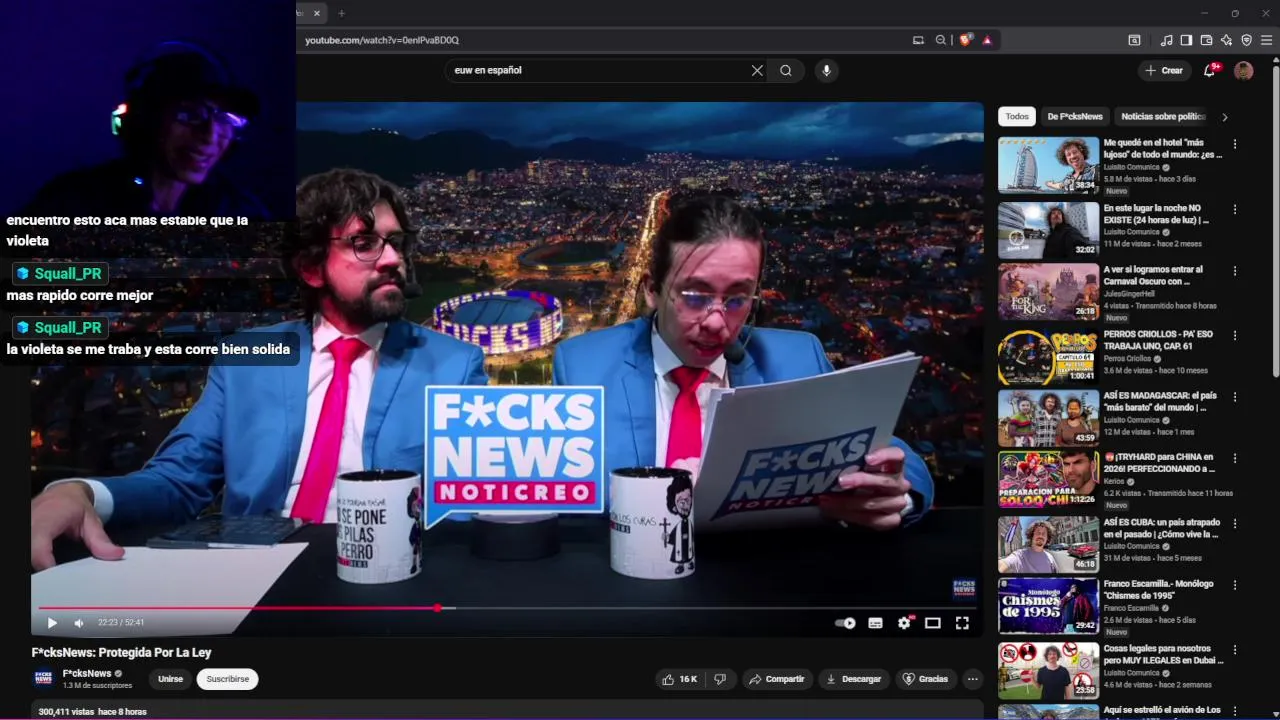This screenshot has height=720, width=1280.
Task: Open the three-dot more actions below video
Action: [972, 679]
